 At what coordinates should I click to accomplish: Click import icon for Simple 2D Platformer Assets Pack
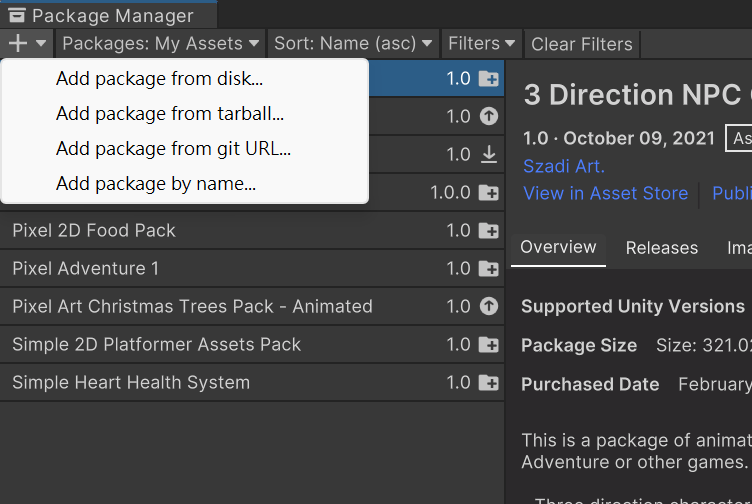click(489, 345)
